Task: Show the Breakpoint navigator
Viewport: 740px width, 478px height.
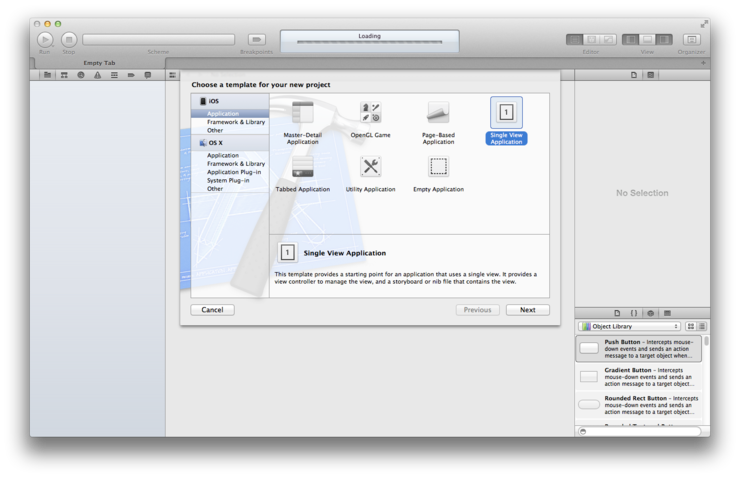Action: [x=131, y=75]
